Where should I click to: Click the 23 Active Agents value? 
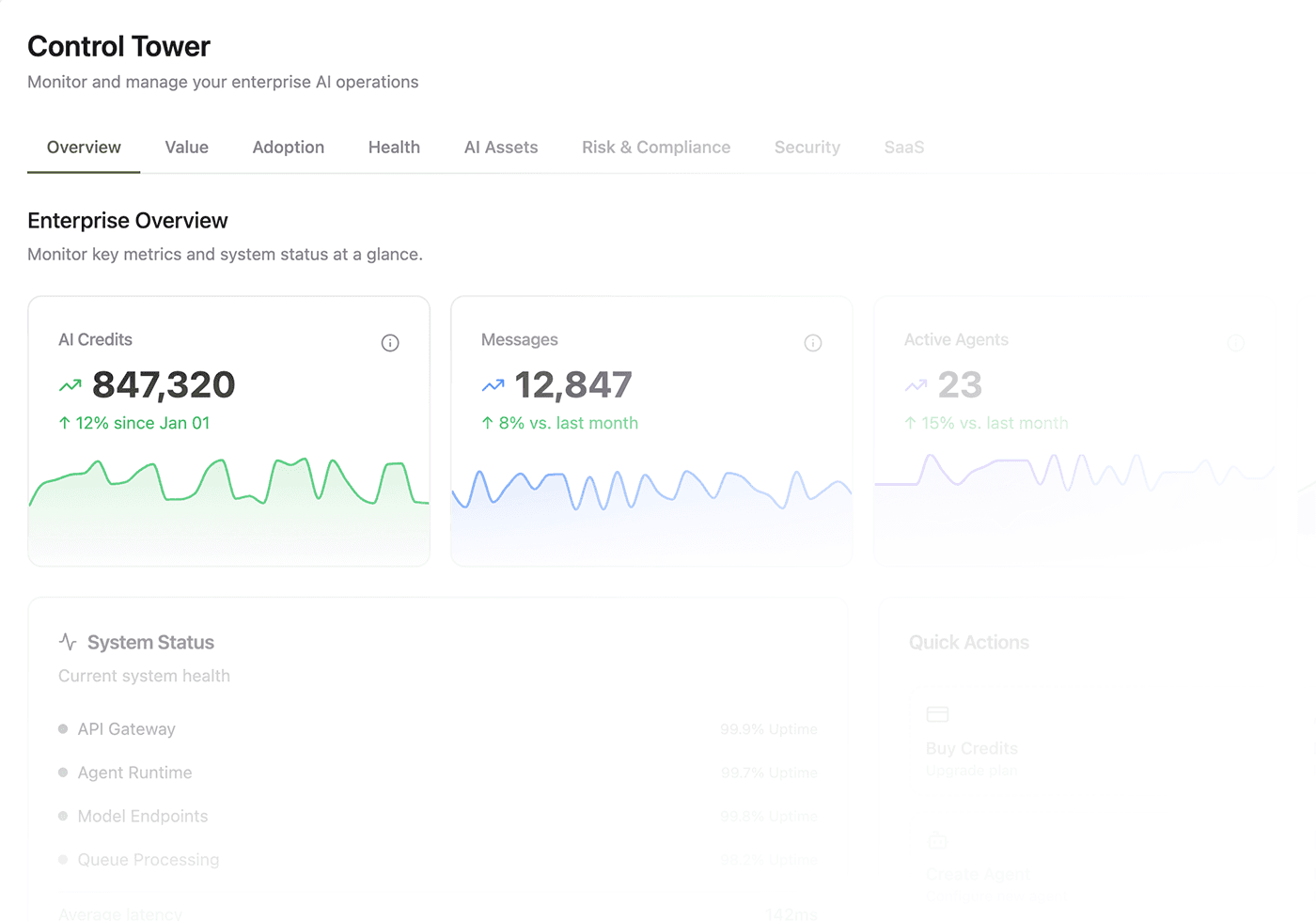(960, 384)
